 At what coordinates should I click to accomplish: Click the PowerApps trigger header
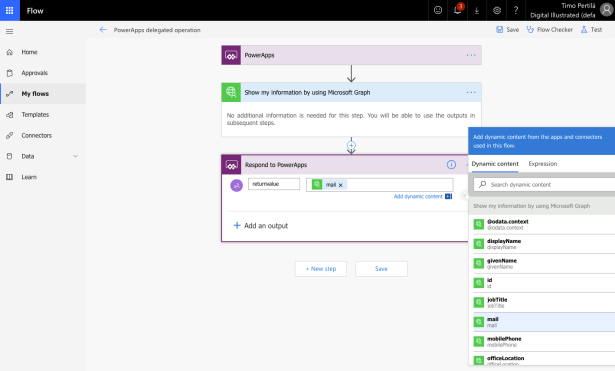pos(351,55)
